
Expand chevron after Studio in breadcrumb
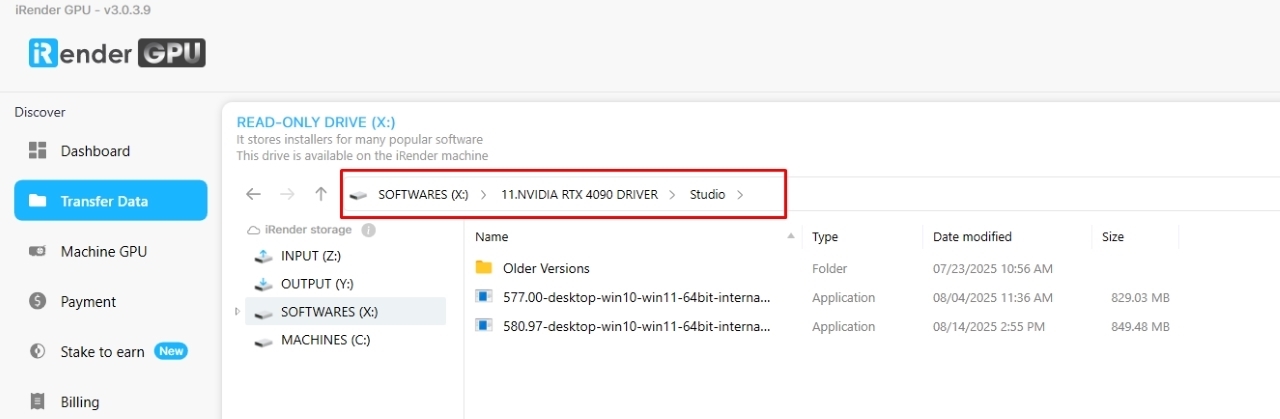point(740,195)
